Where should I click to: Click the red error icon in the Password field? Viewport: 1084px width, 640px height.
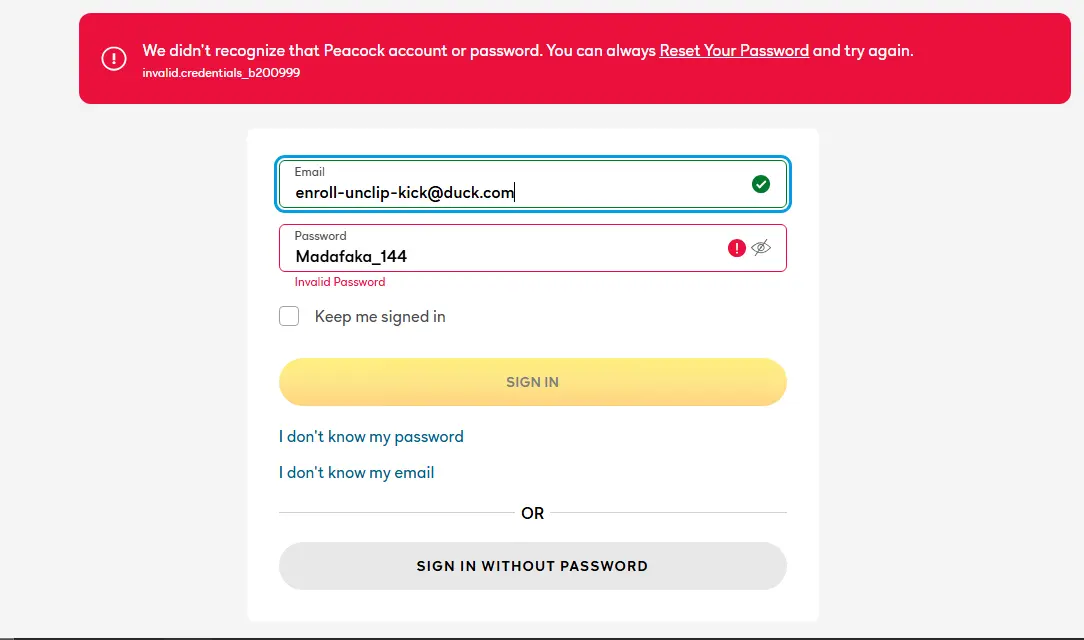tap(736, 248)
